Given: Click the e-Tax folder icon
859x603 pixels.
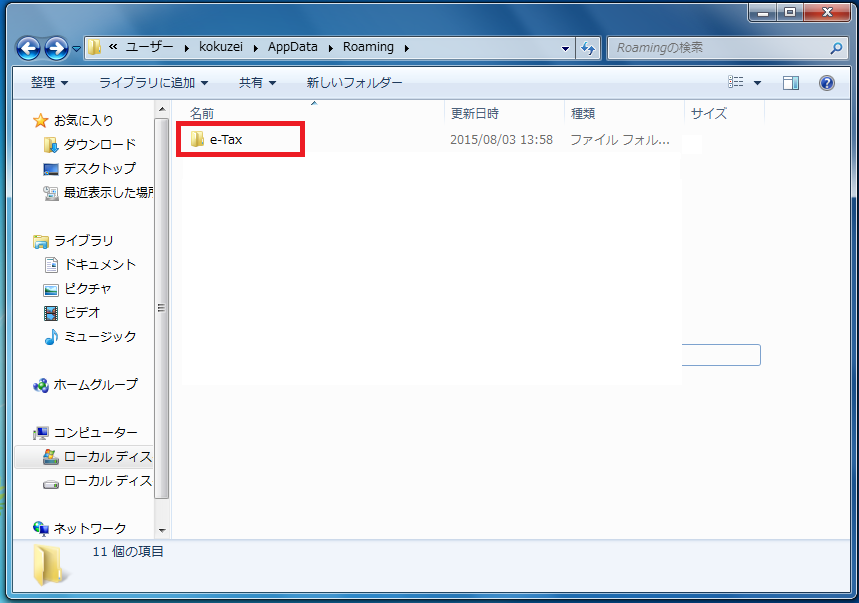Looking at the screenshot, I should pyautogui.click(x=197, y=139).
